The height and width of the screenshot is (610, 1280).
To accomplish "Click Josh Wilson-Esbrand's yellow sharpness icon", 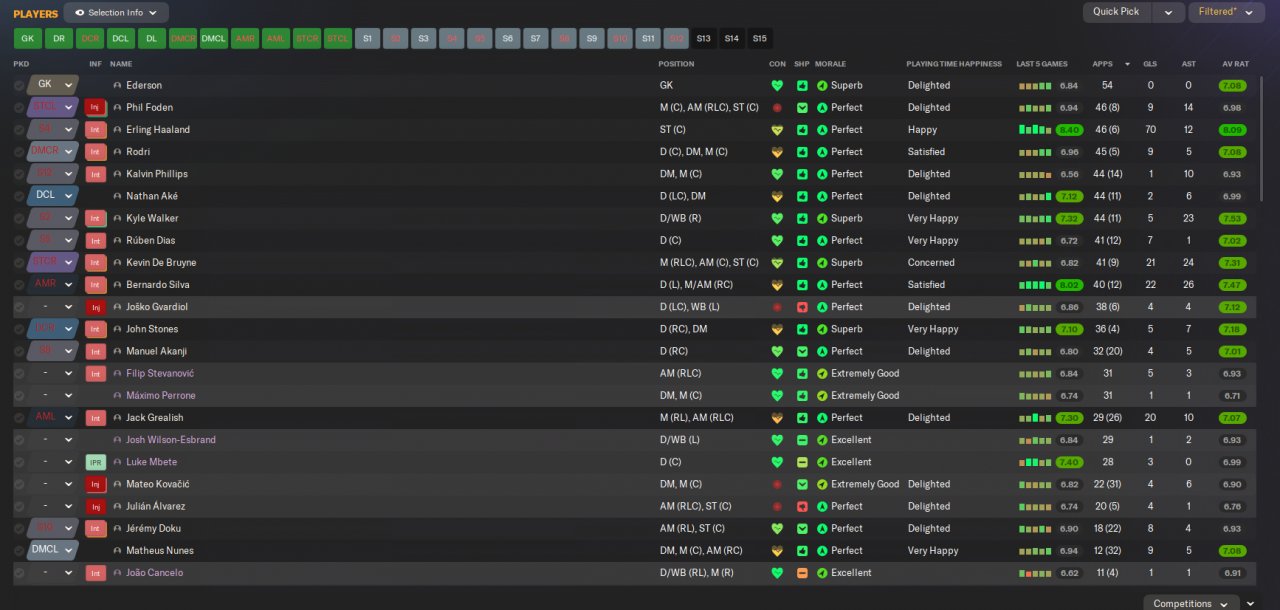I will pyautogui.click(x=802, y=440).
